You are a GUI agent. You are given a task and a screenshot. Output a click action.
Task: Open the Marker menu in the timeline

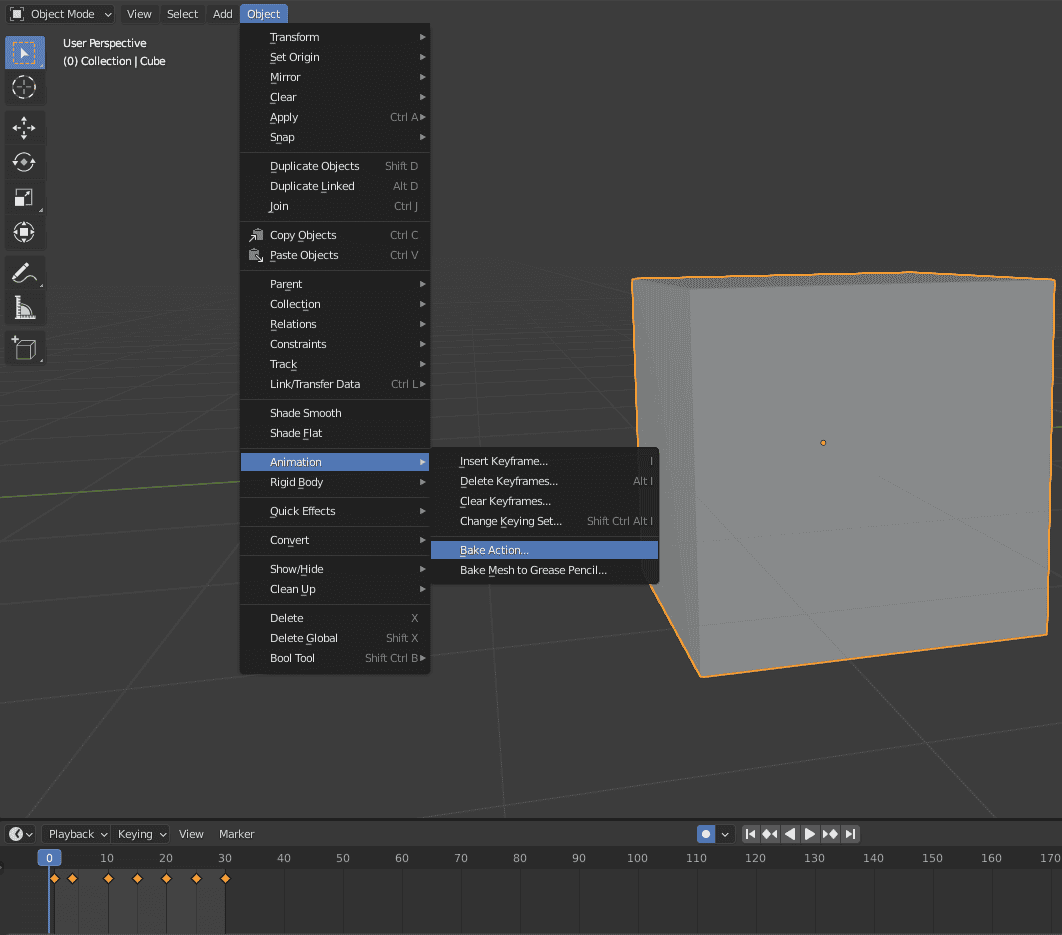(x=236, y=834)
